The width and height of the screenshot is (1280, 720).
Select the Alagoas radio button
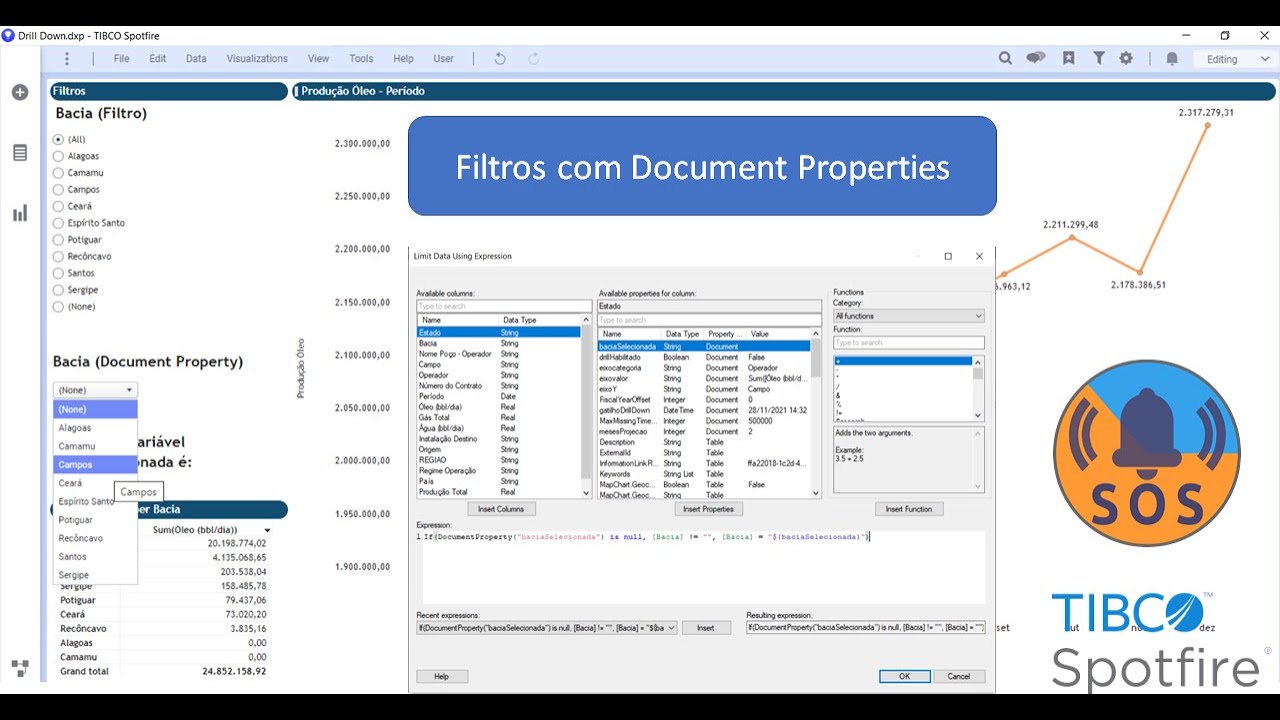tap(58, 156)
